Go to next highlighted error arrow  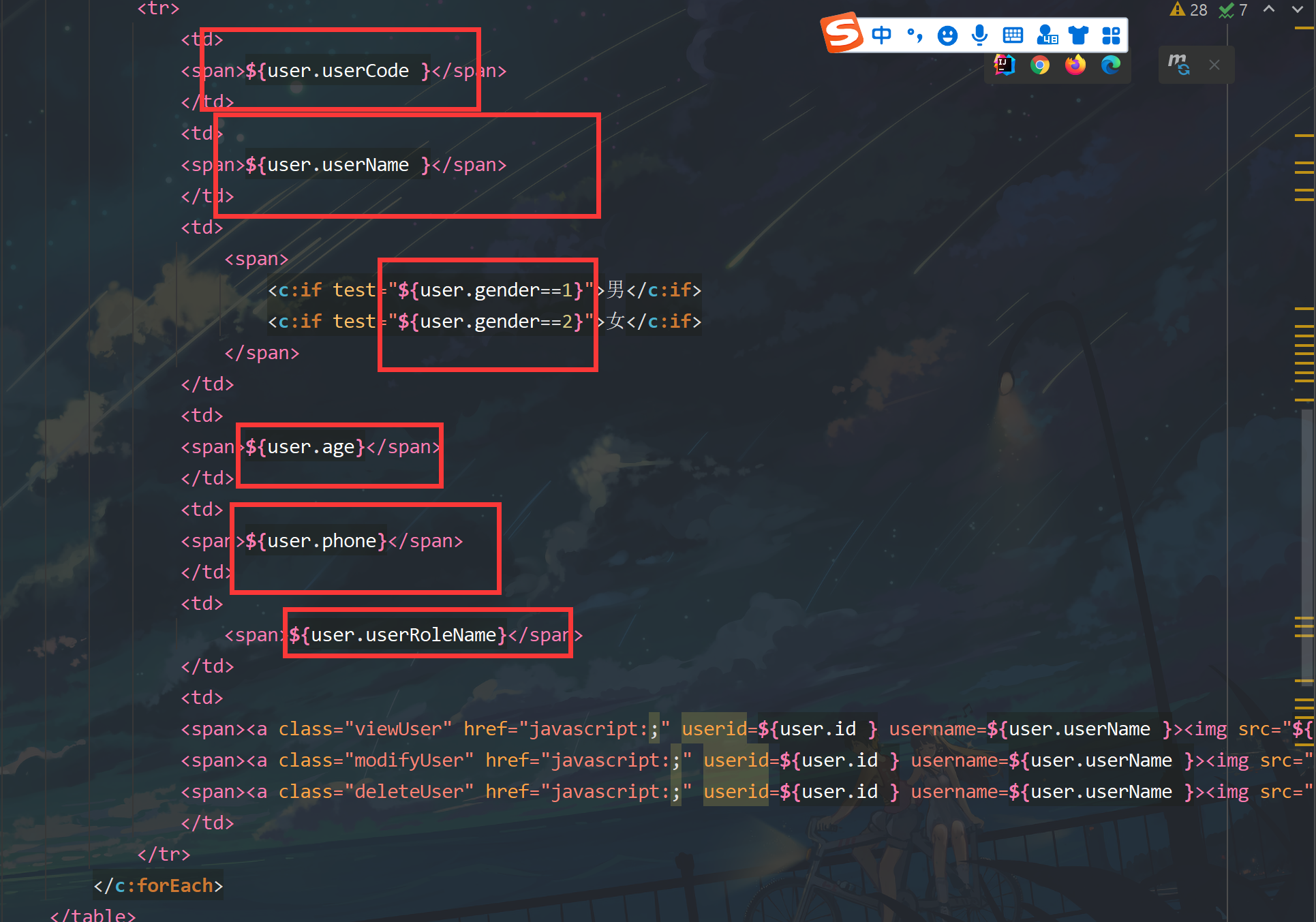pos(1297,10)
